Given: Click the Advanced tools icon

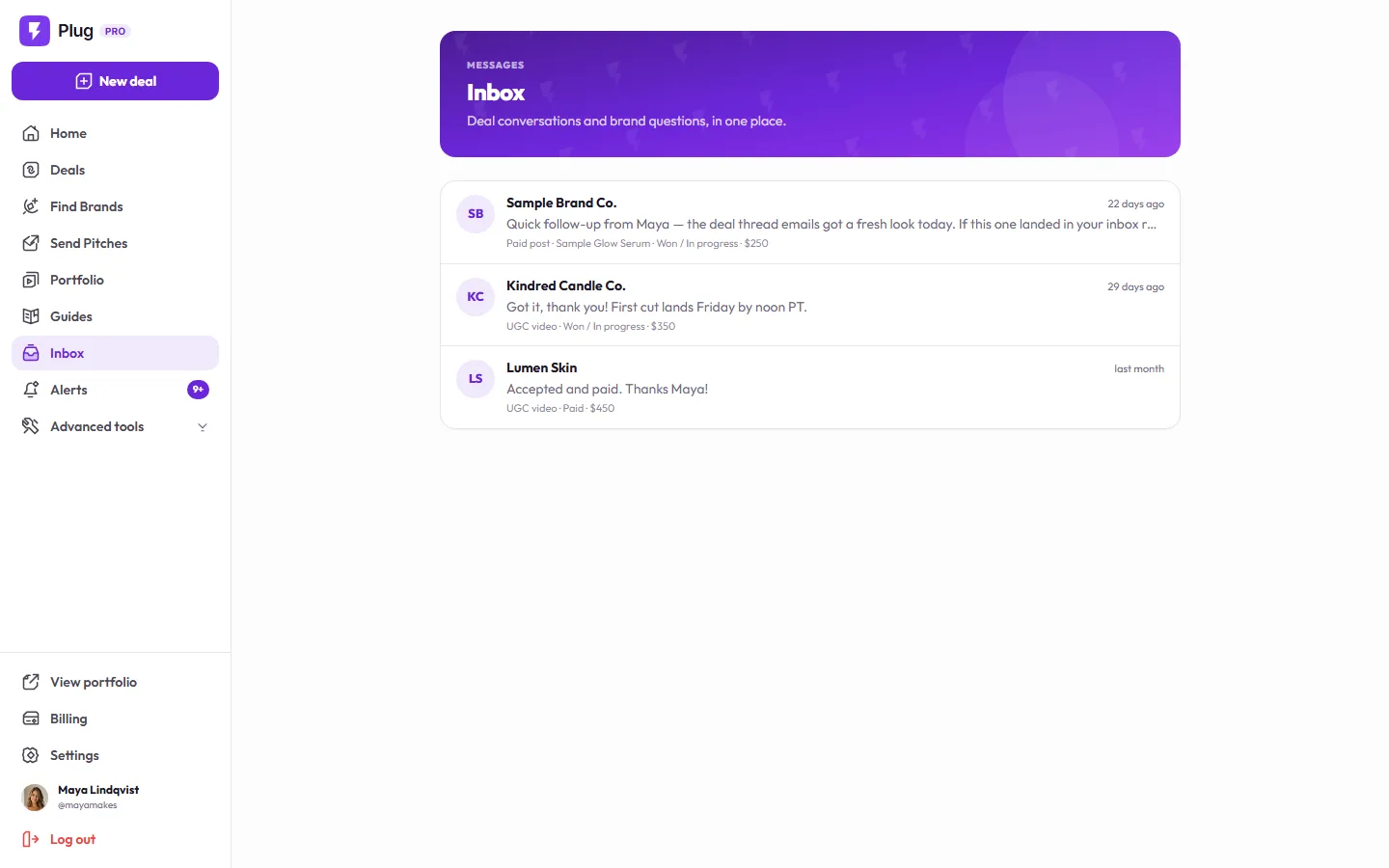Looking at the screenshot, I should (x=31, y=426).
